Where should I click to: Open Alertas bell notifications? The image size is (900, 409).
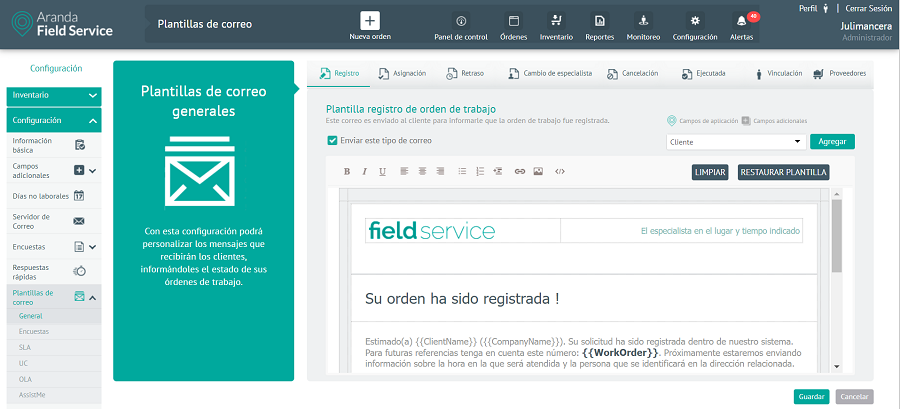[x=742, y=21]
